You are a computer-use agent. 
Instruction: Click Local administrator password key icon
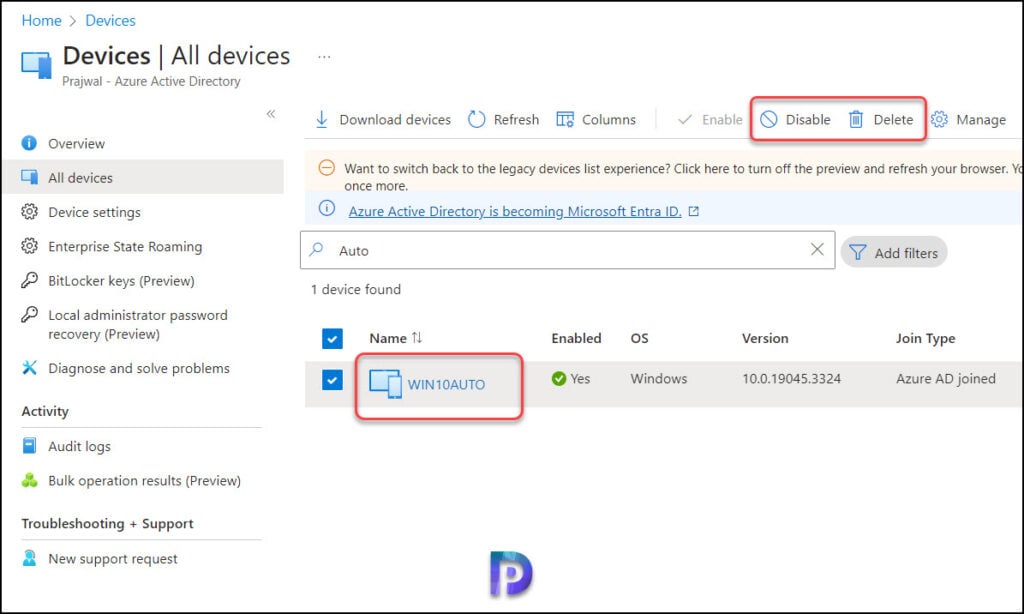point(29,315)
